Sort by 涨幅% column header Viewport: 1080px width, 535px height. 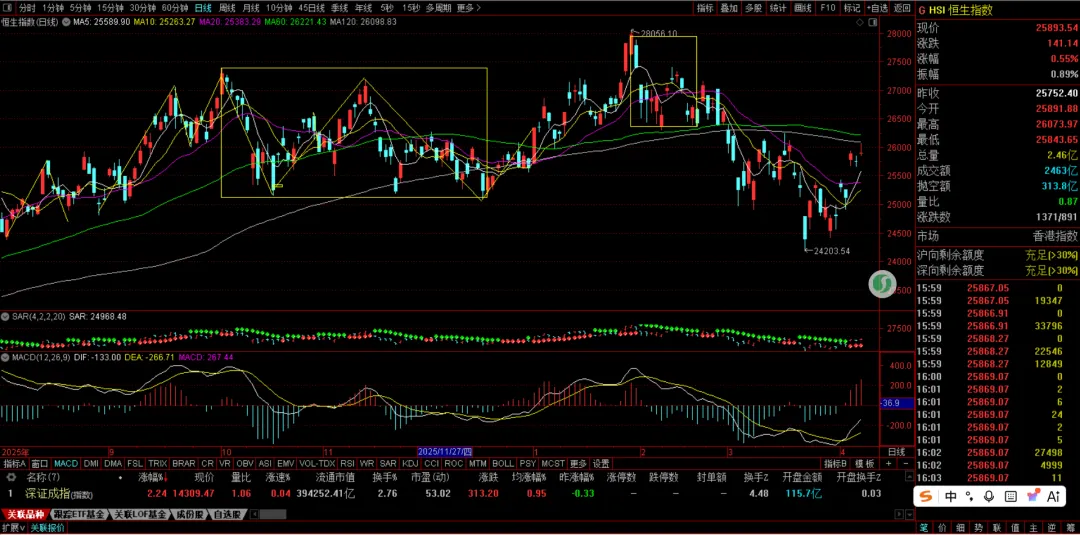pos(152,476)
